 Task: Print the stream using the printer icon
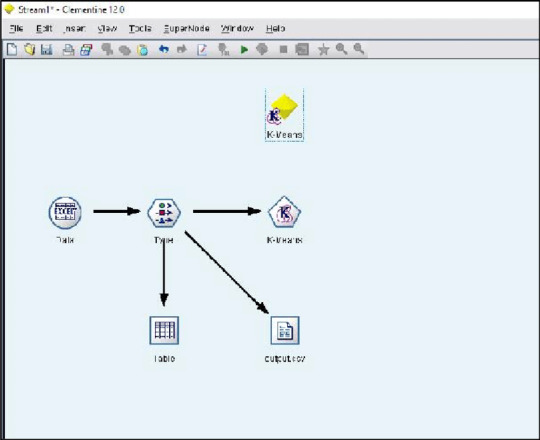point(68,50)
